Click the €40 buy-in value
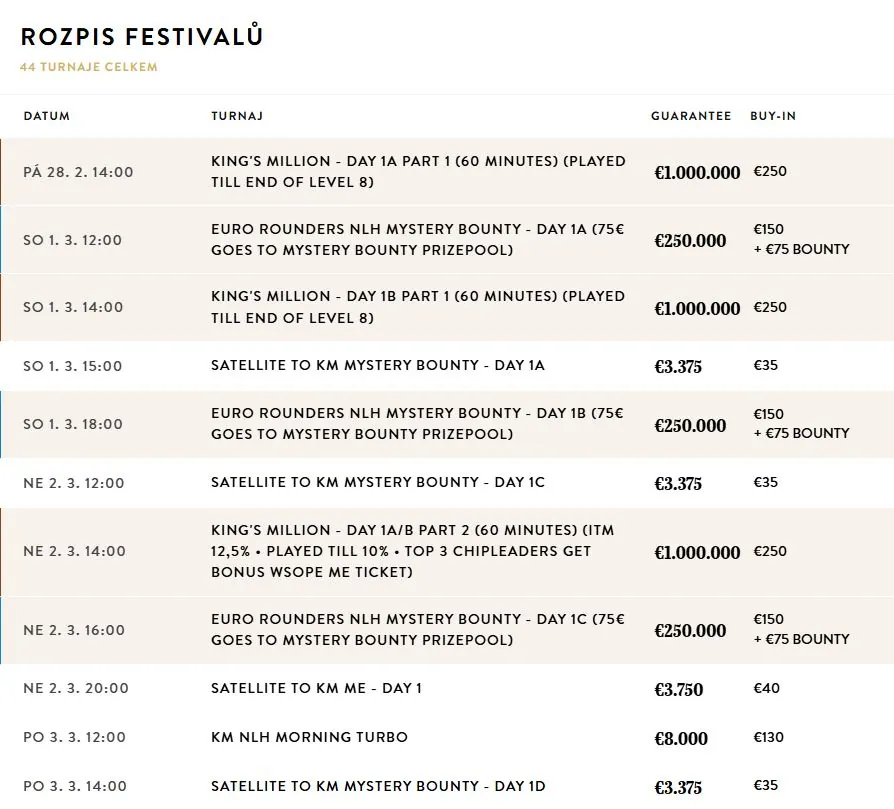The height and width of the screenshot is (809, 894). [x=767, y=688]
